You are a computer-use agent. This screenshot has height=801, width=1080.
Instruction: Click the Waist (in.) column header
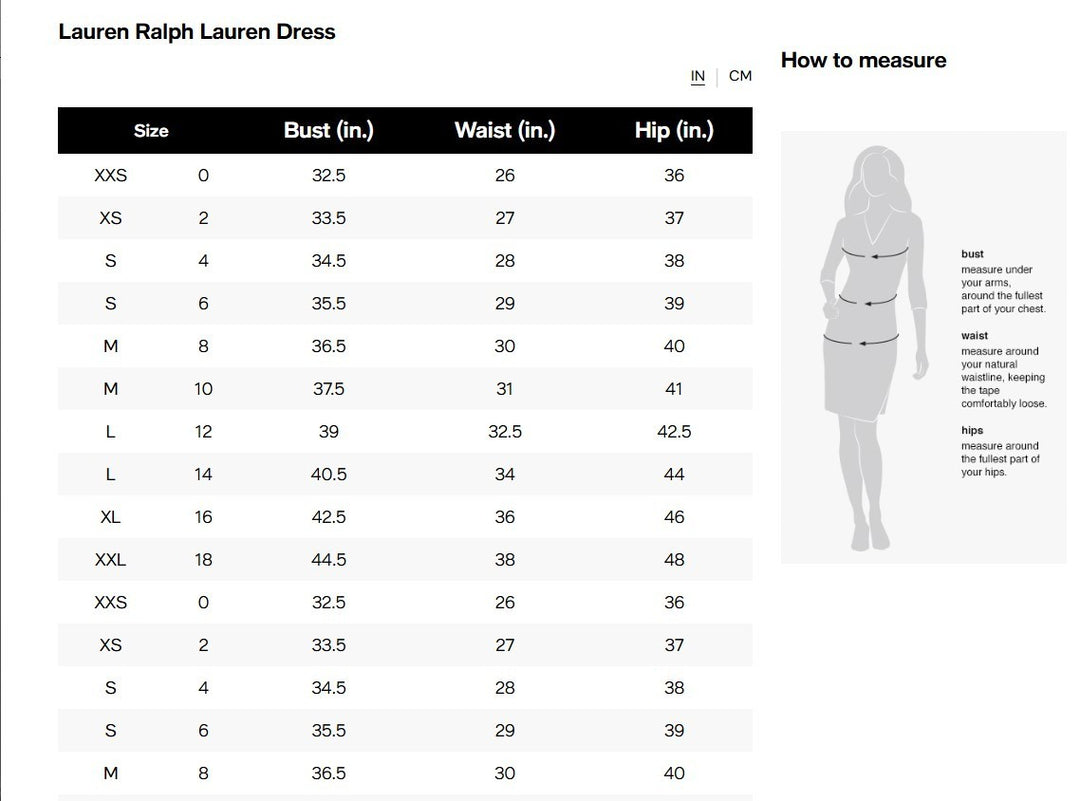505,130
